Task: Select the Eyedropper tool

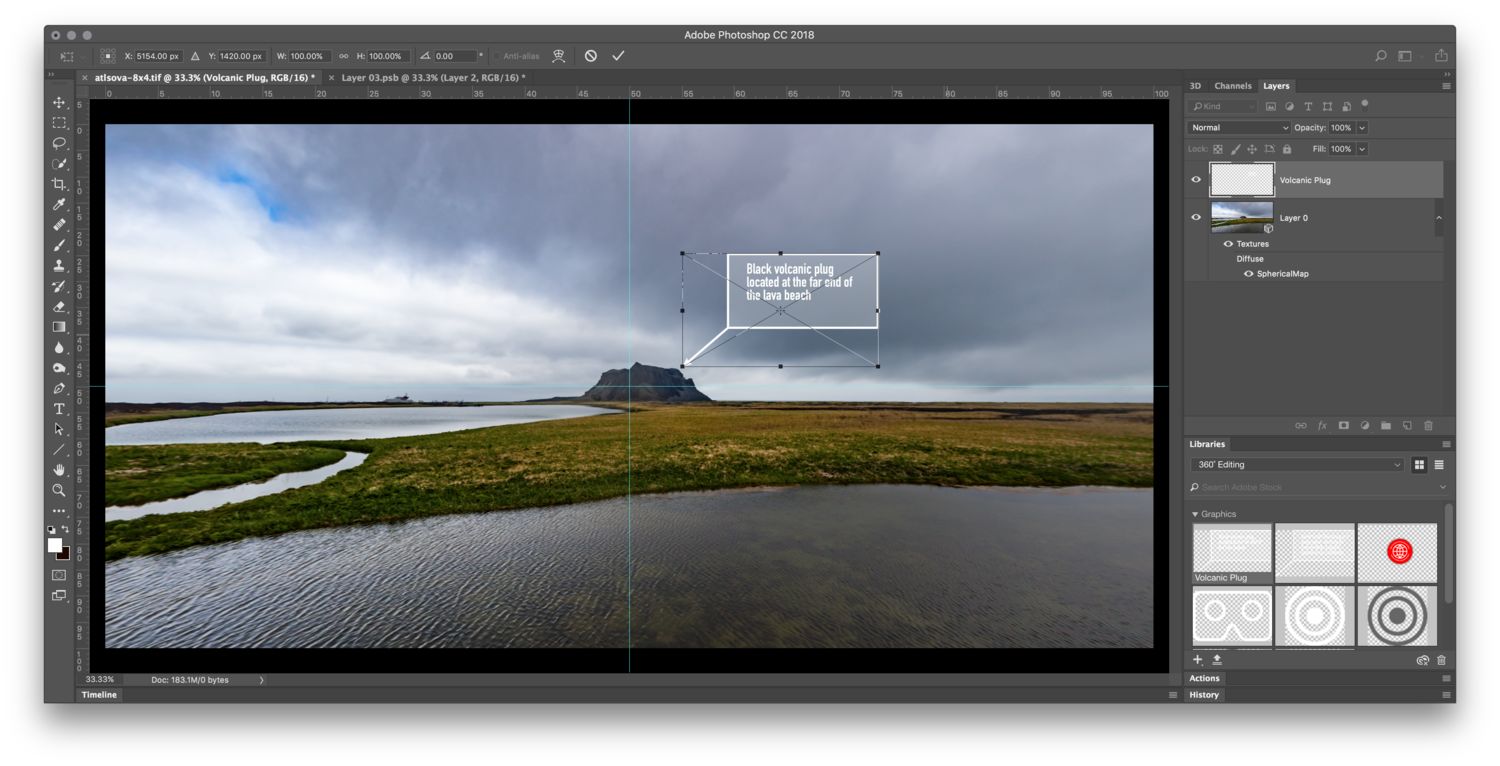Action: pos(59,204)
